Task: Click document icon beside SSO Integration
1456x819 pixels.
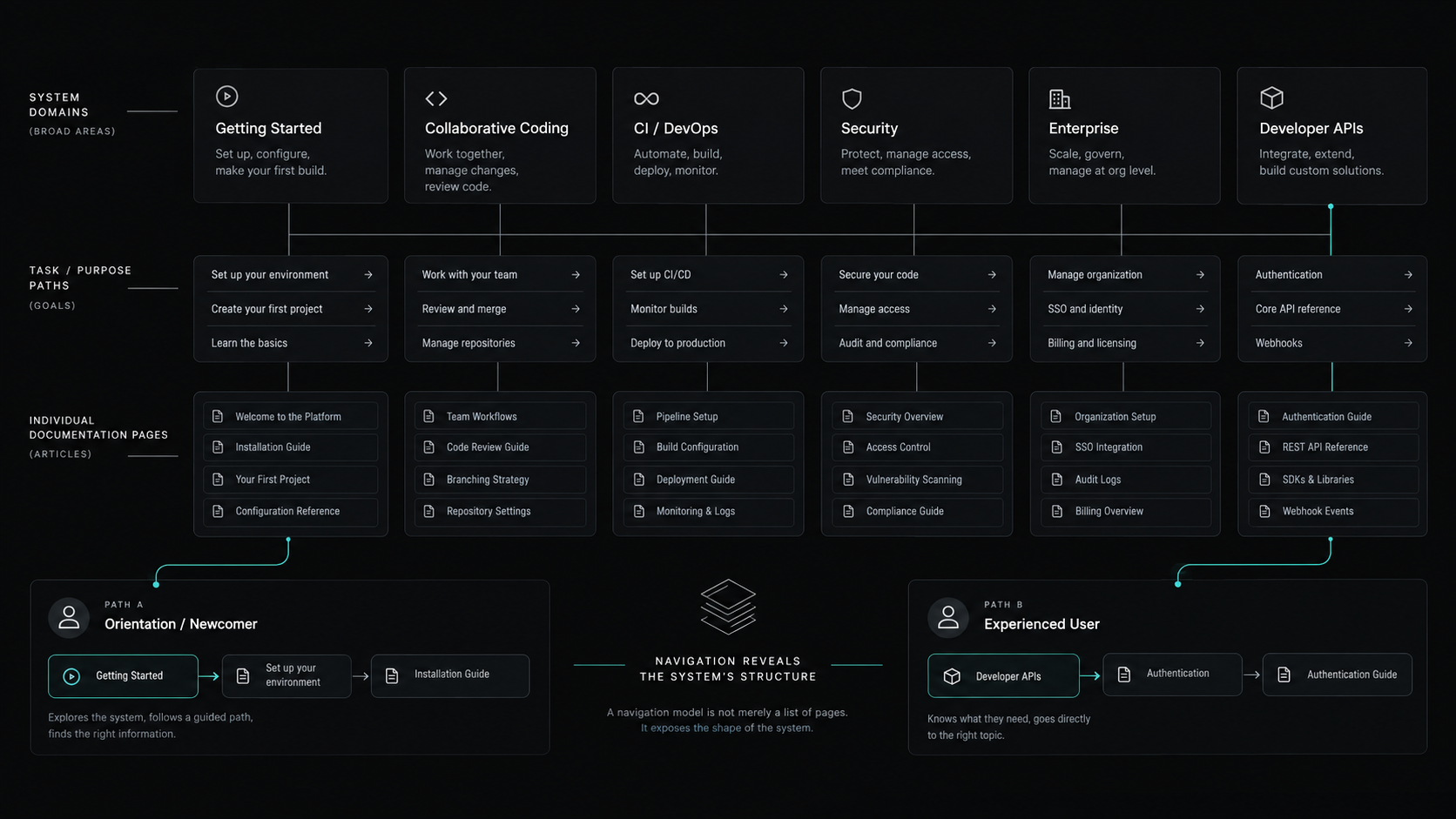Action: point(1056,446)
